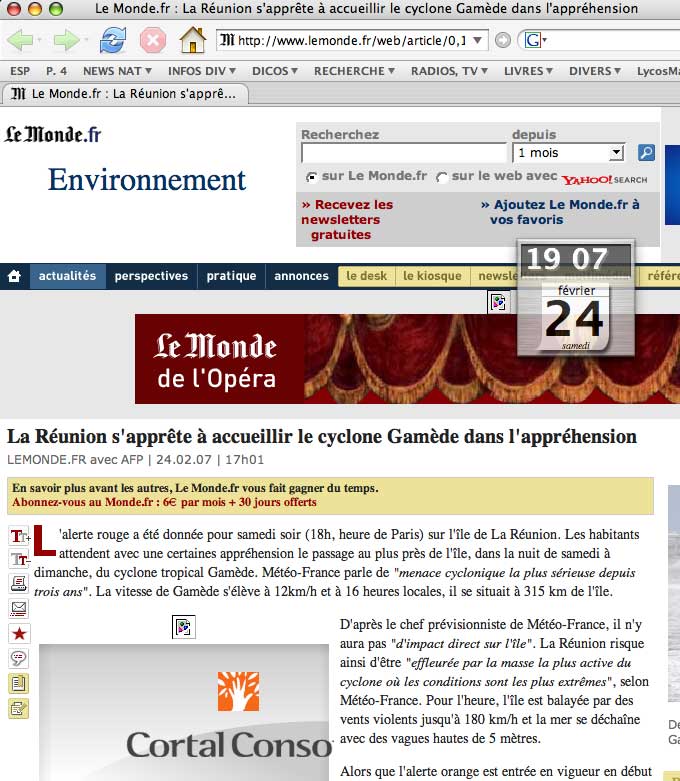Decrease text size with T- icon

pos(19,559)
